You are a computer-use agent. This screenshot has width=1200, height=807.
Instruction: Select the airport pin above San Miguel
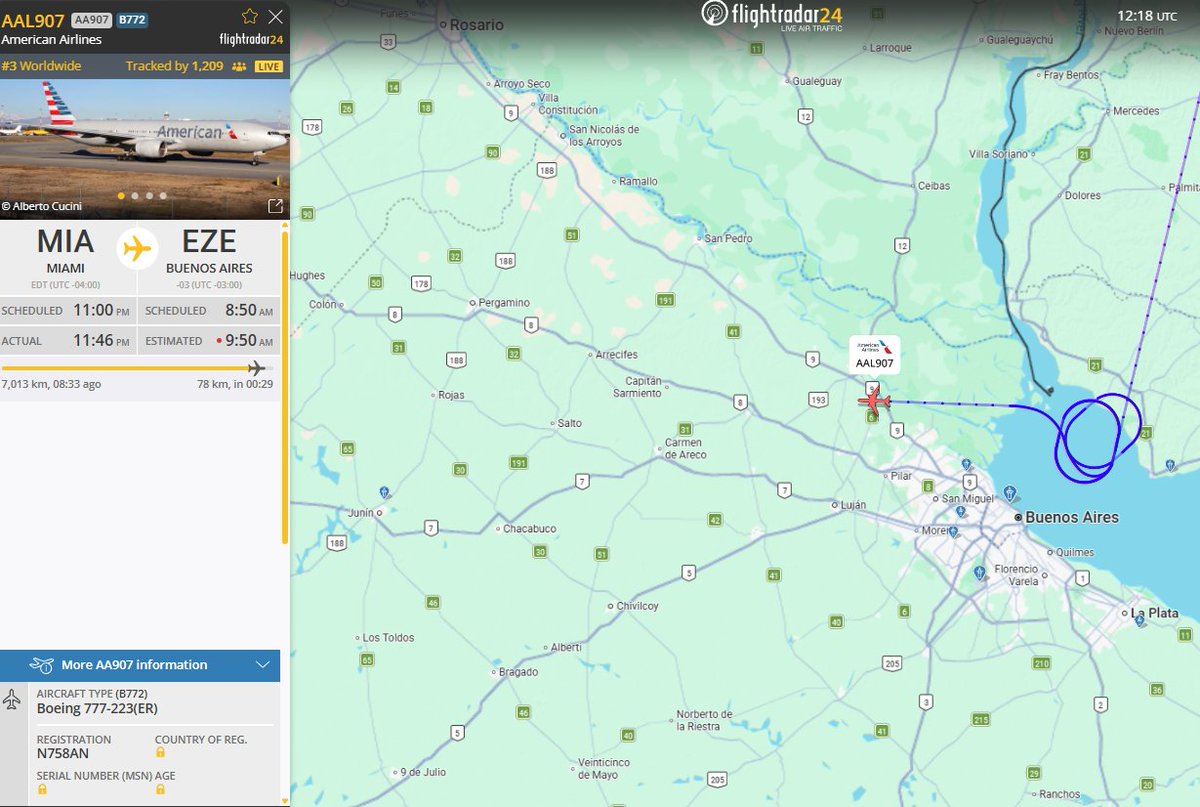[966, 465]
